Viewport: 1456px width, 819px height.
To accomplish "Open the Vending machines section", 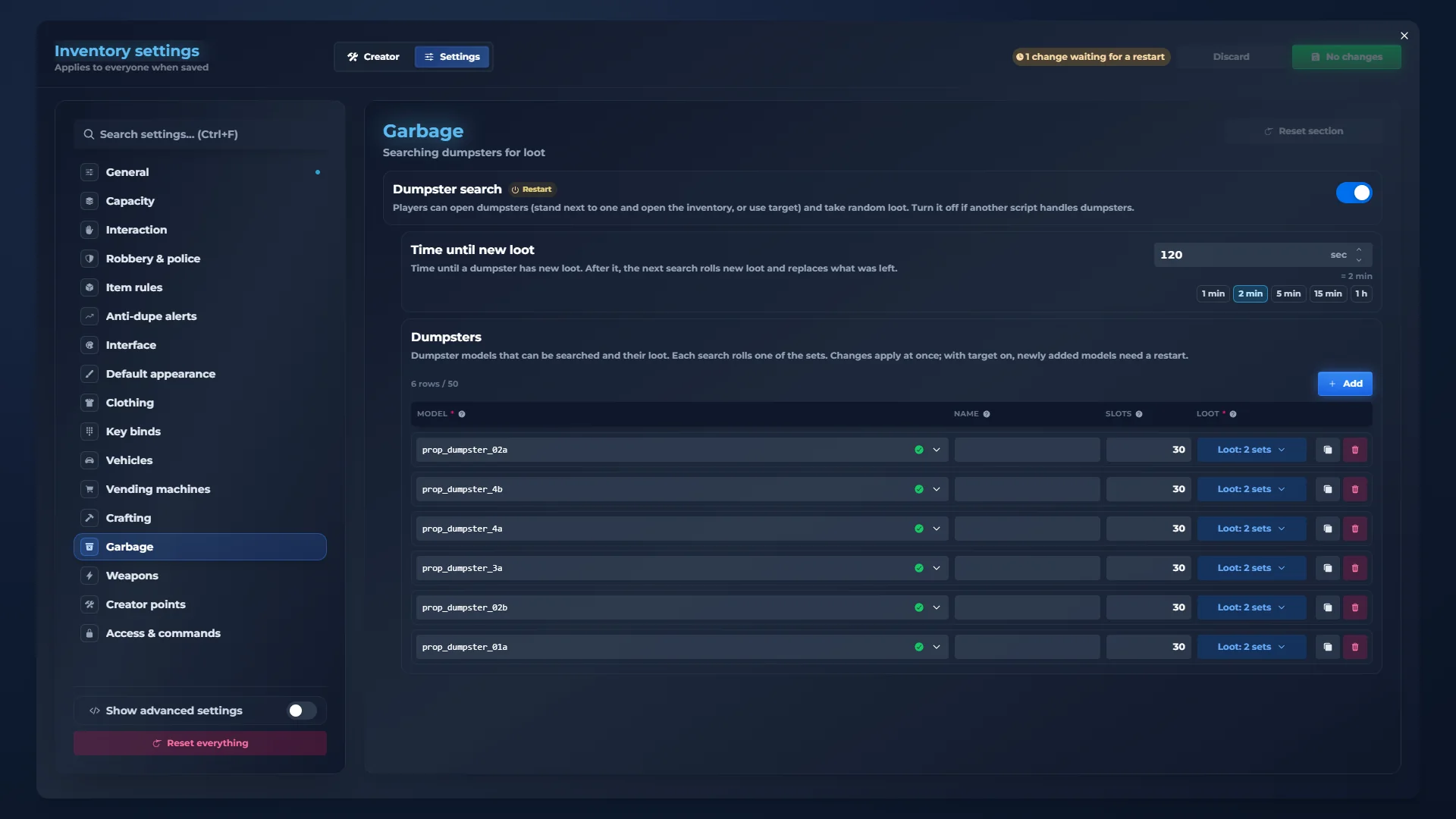I will (200, 489).
